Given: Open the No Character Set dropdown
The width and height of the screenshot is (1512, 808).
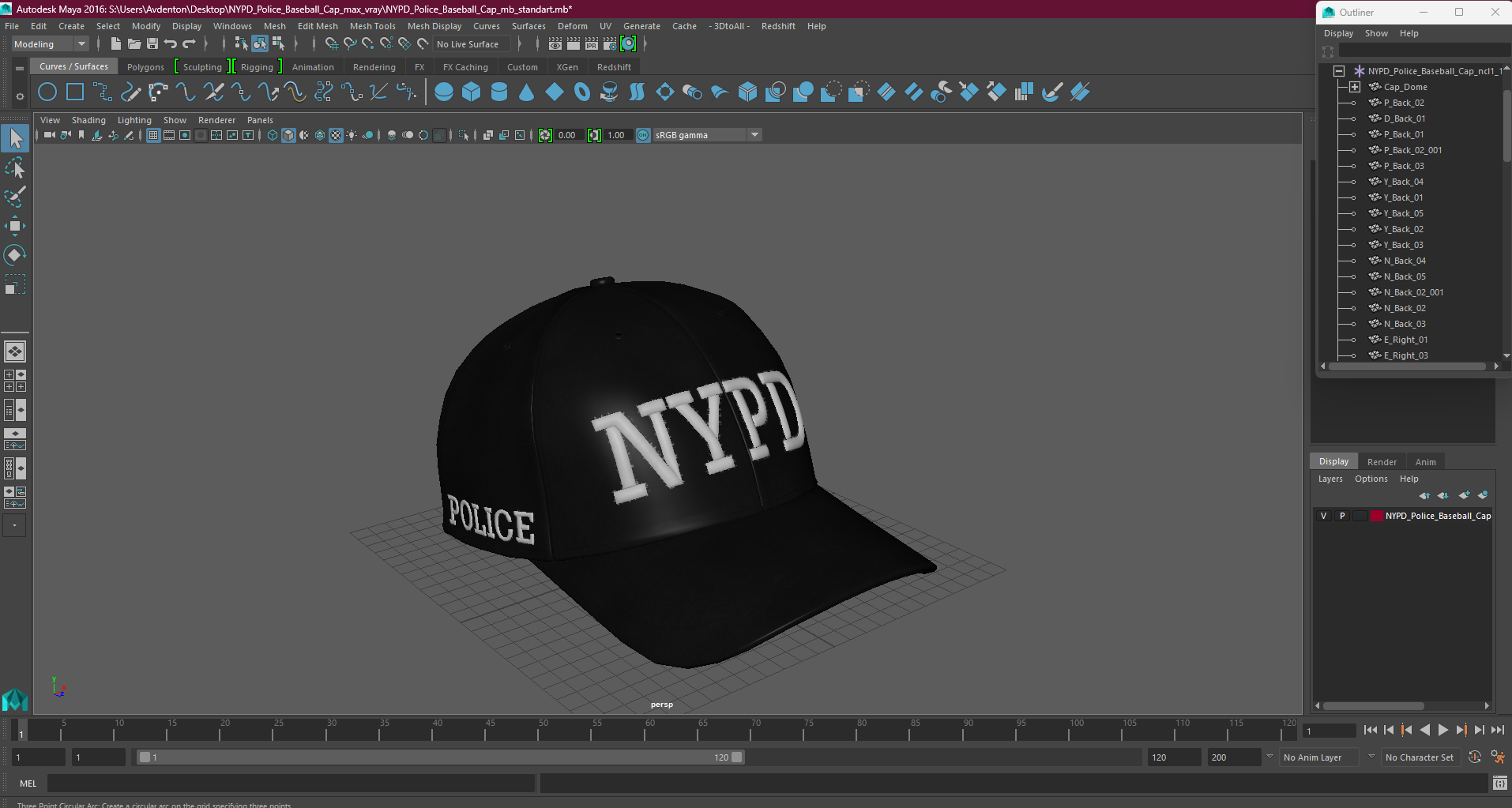Looking at the screenshot, I should coord(1420,757).
